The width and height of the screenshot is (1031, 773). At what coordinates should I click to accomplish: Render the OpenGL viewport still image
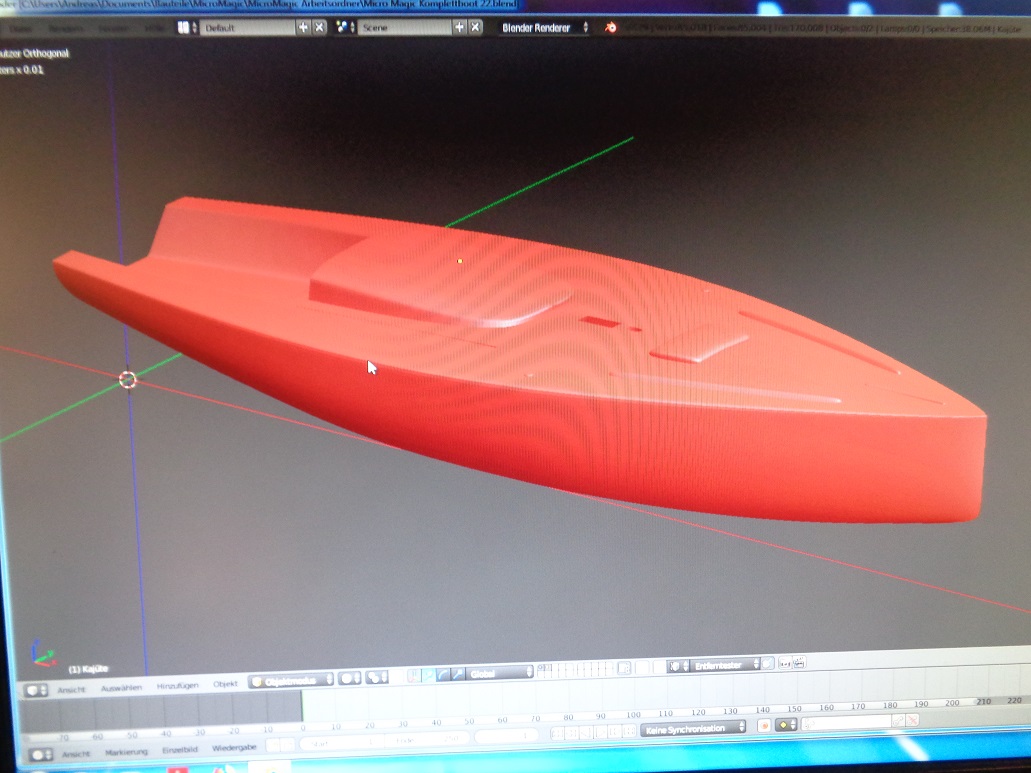[x=785, y=664]
